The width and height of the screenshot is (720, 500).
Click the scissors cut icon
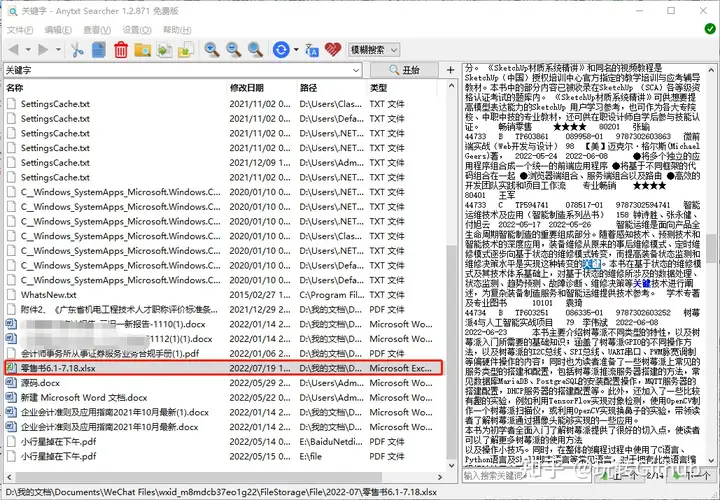tap(77, 50)
